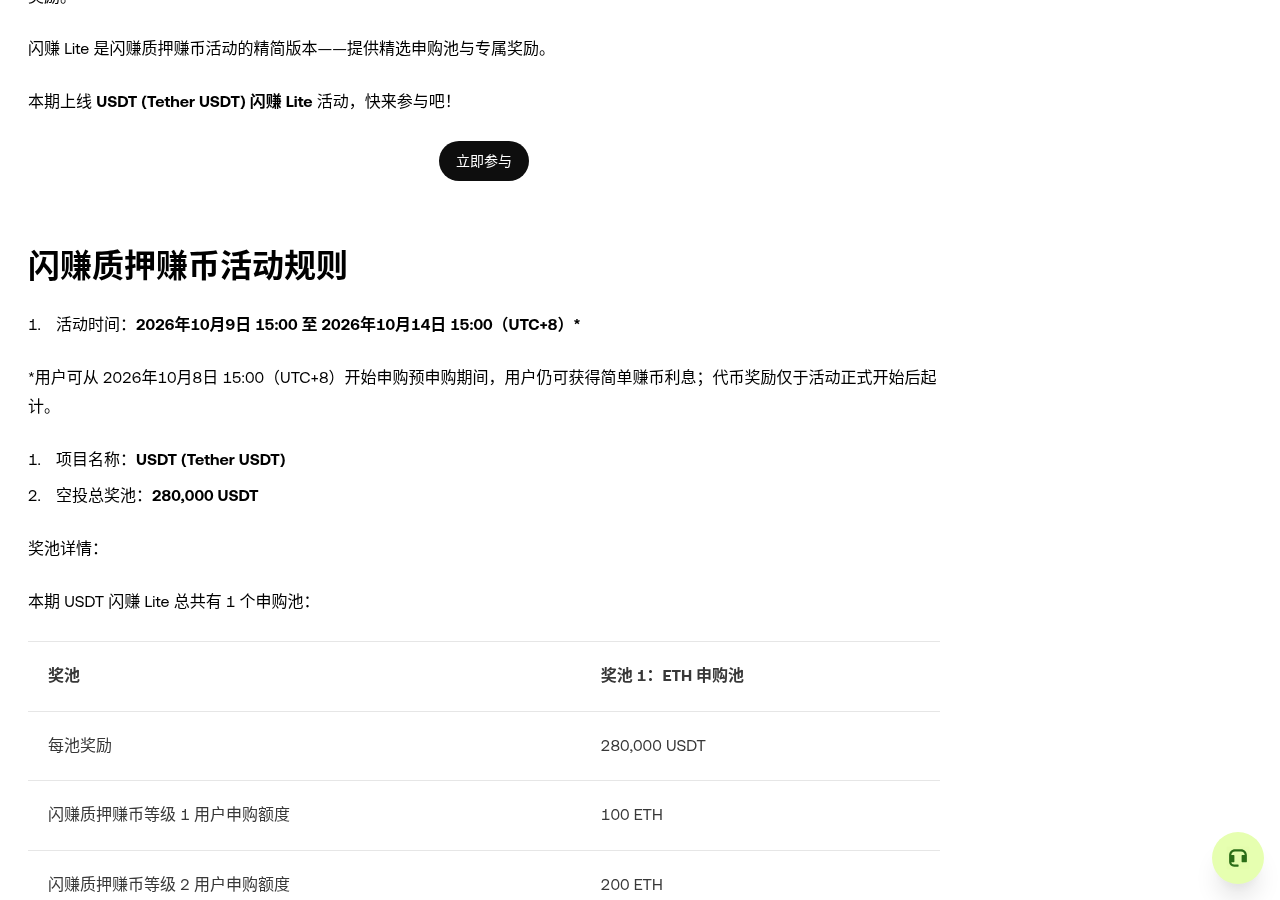The height and width of the screenshot is (900, 1280).
Task: Click the 等级 1 用户申购额度 row label
Action: pyautogui.click(x=169, y=814)
